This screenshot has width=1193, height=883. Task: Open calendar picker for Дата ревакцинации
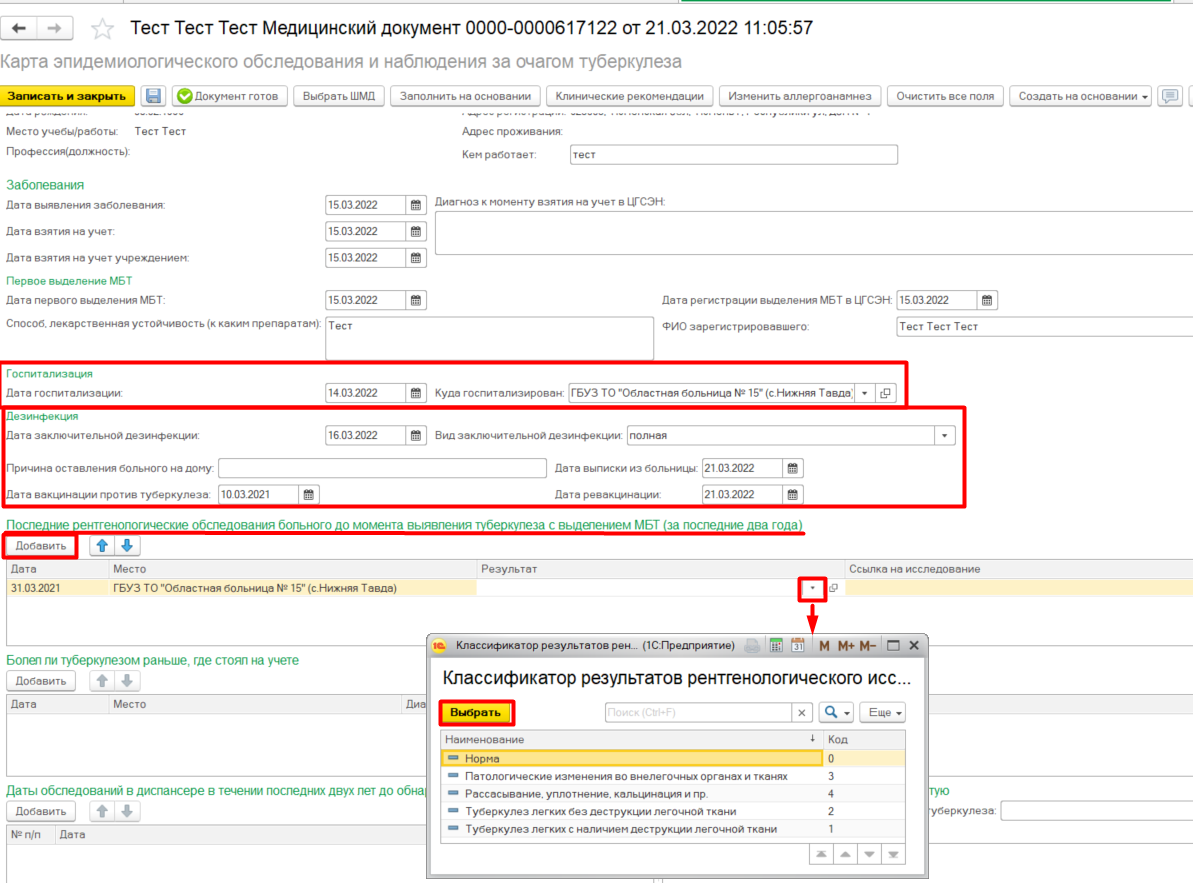(x=792, y=494)
